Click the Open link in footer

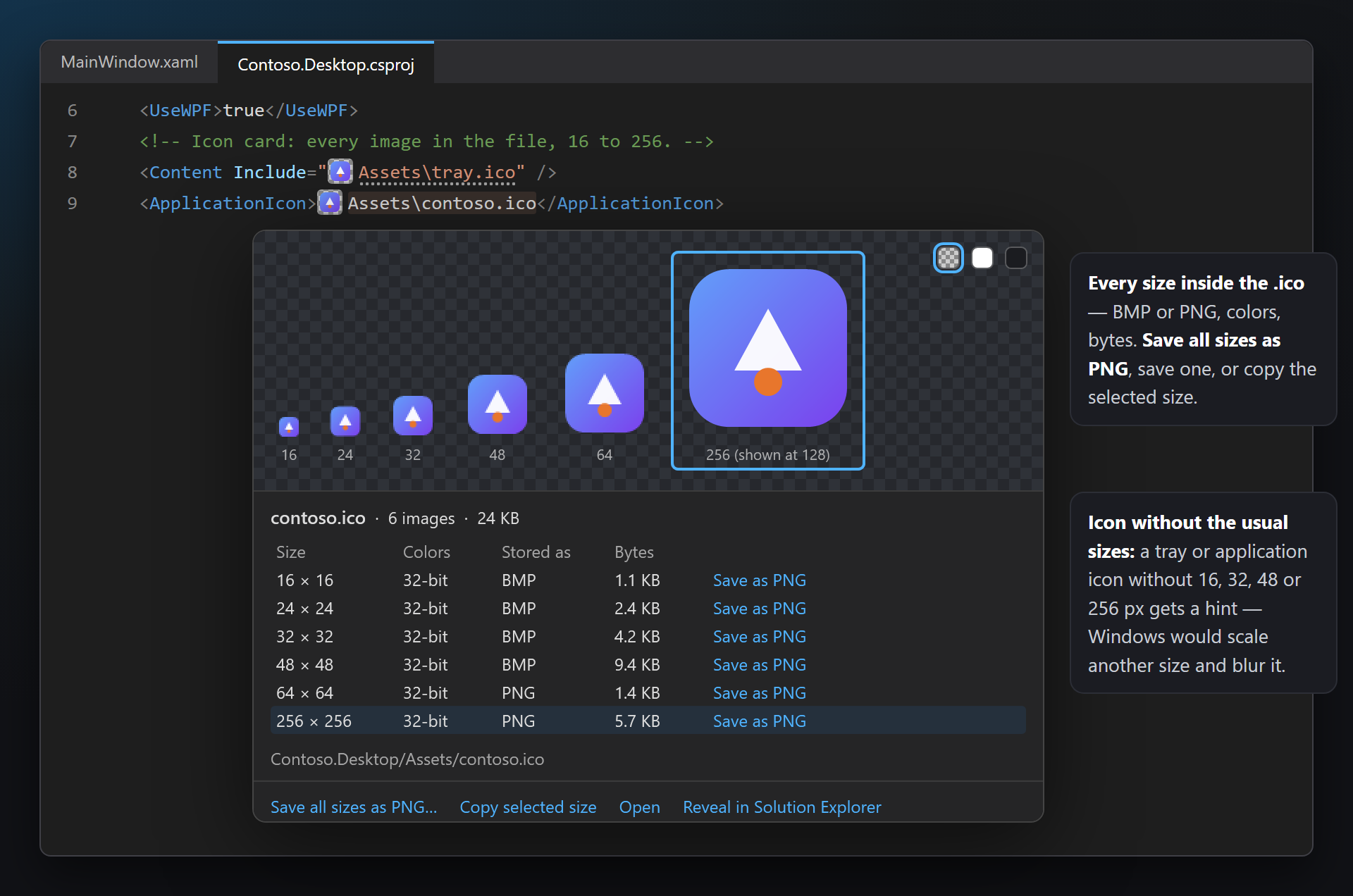point(639,807)
